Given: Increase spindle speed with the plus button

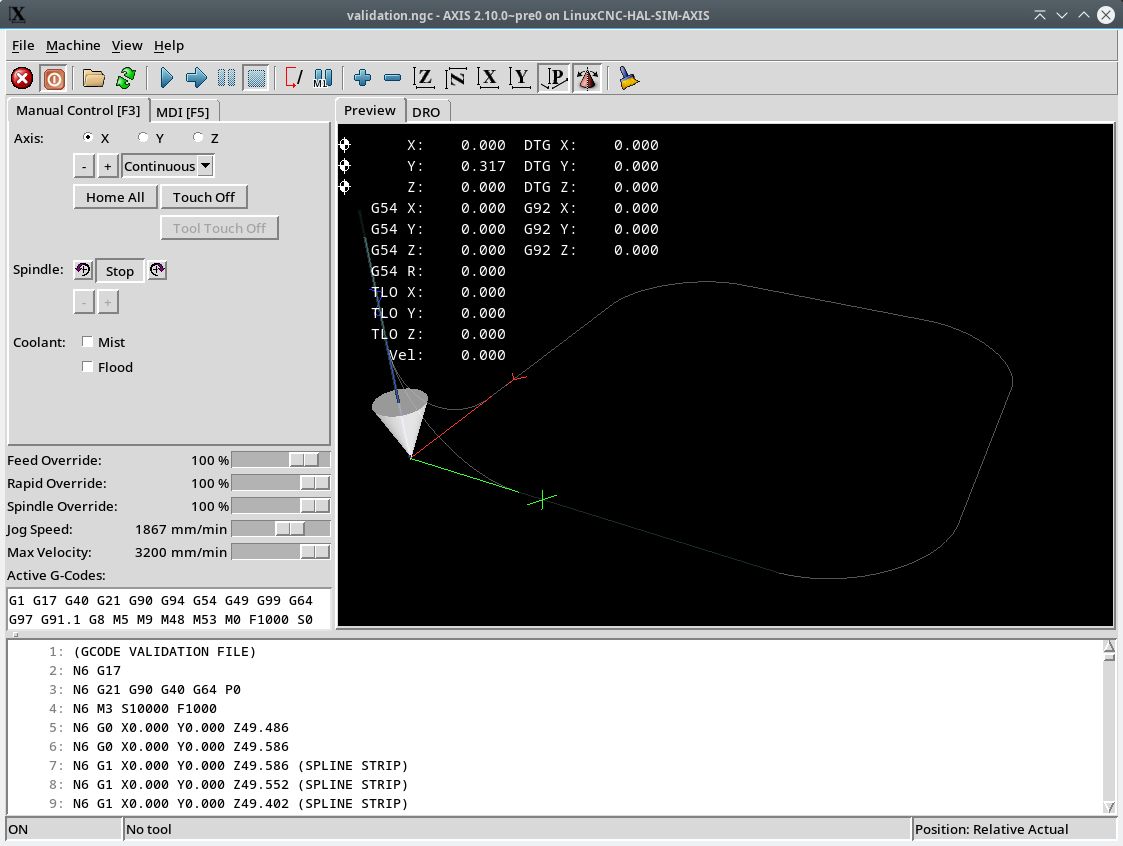Looking at the screenshot, I should click(107, 302).
